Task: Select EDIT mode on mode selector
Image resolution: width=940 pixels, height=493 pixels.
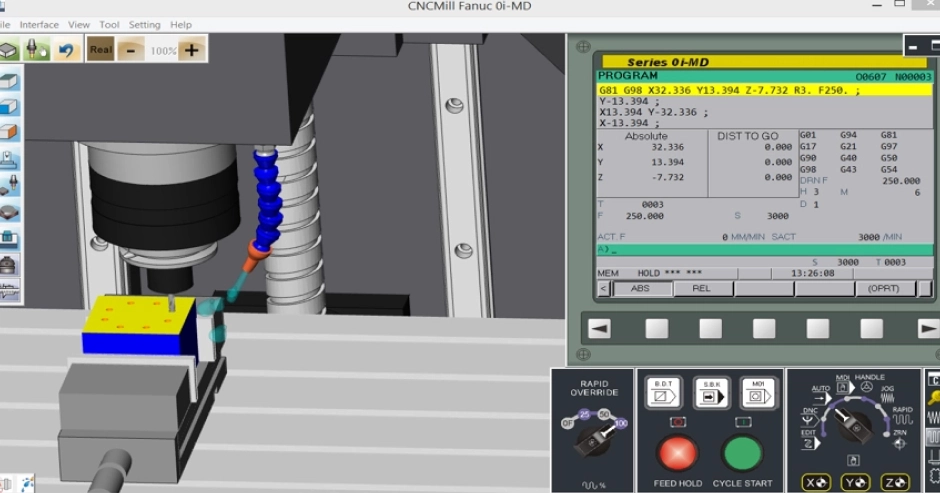Action: (809, 440)
